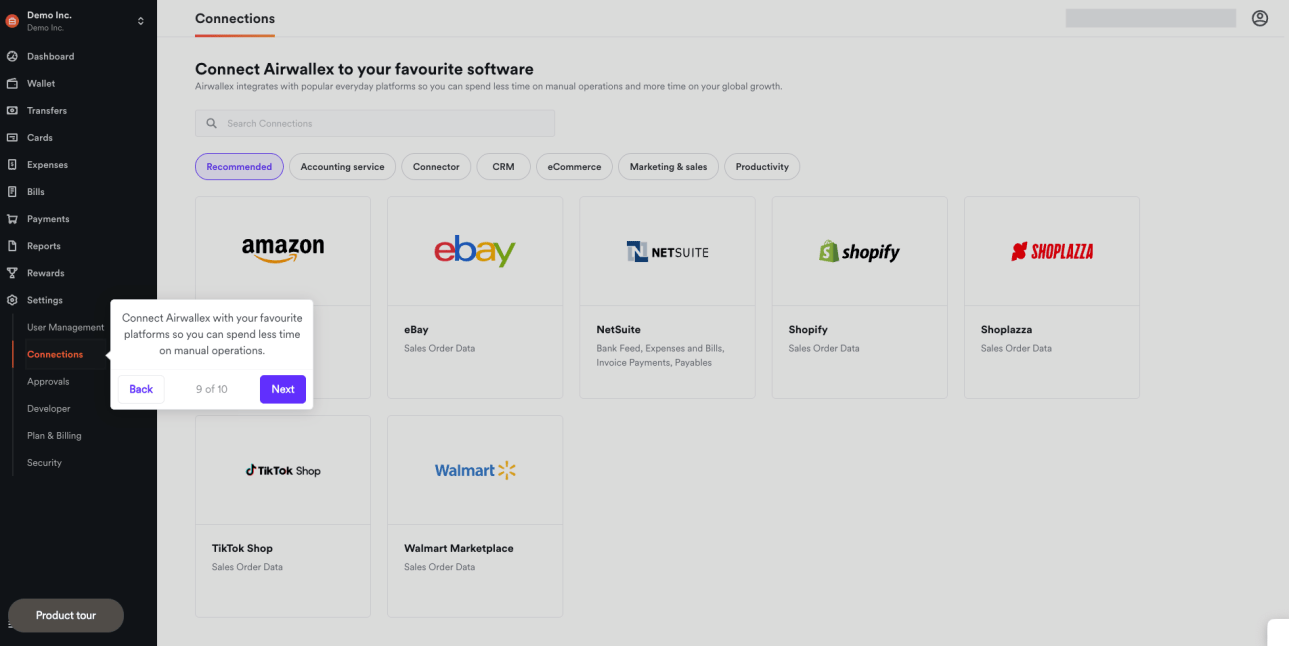Screen dimensions: 1289x646
Task: Click the Rewards trophy icon
Action: 12,273
